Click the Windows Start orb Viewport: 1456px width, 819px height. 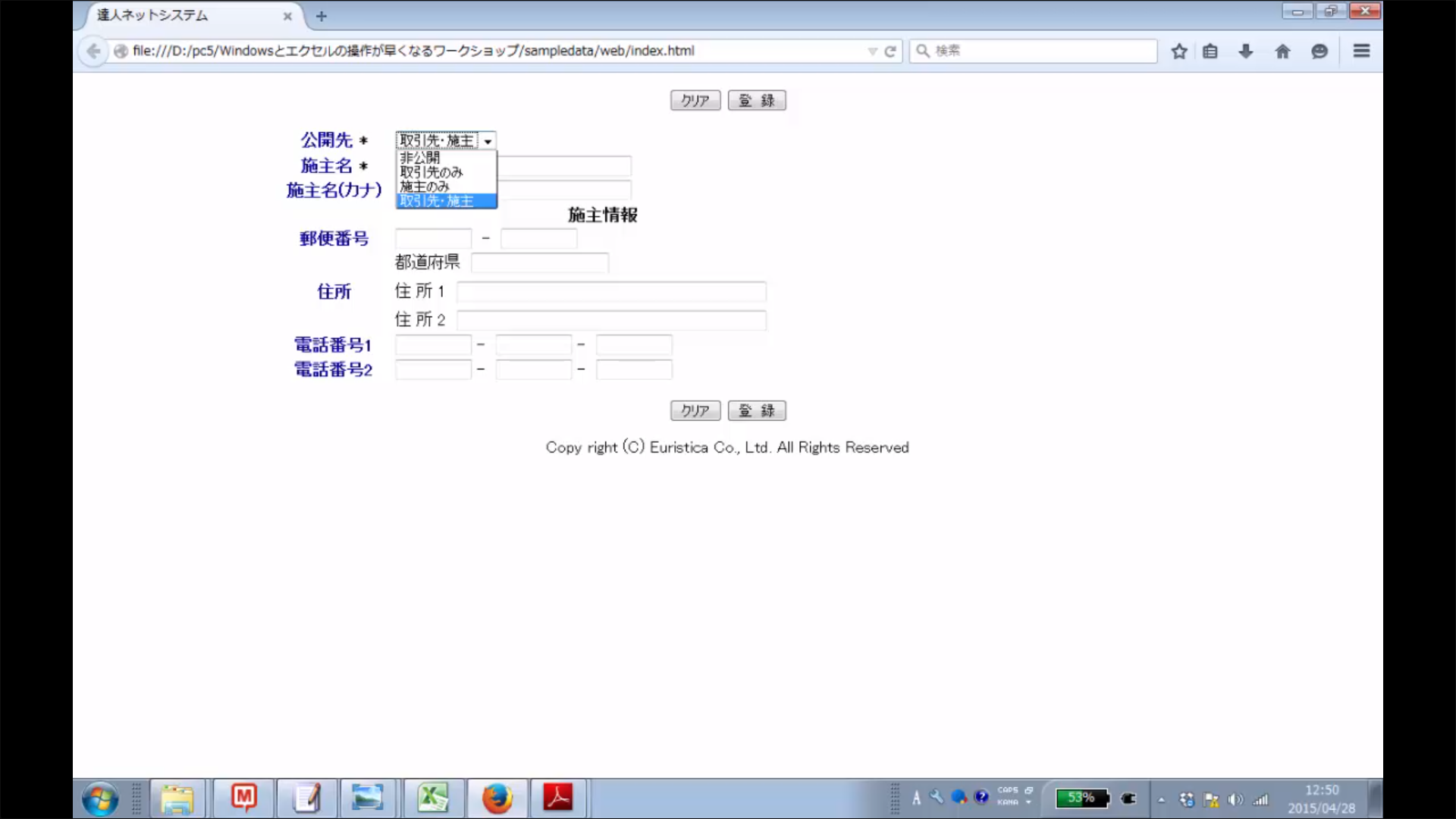(x=100, y=799)
